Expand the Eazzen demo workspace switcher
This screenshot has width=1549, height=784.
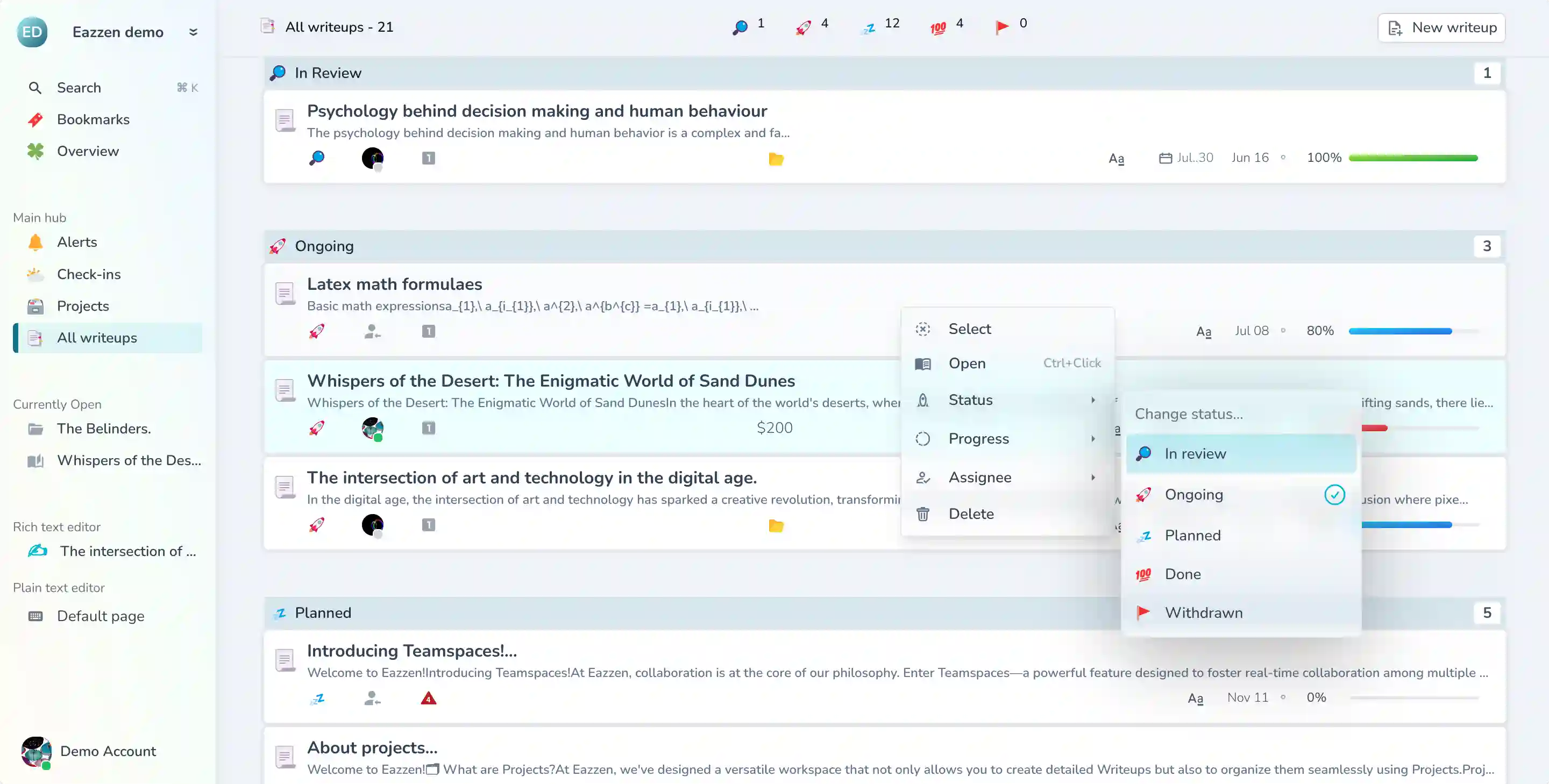(x=193, y=32)
